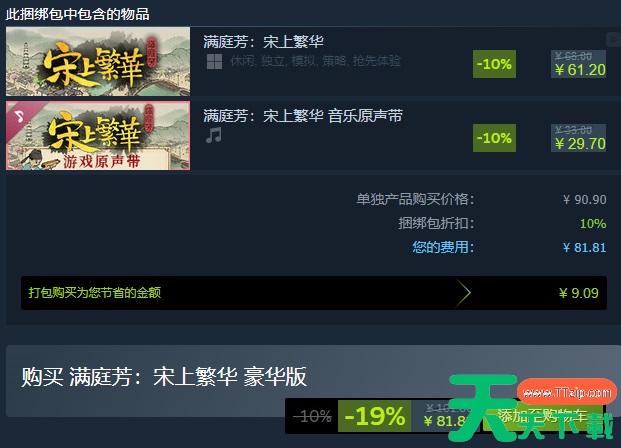Click the 满庭芳:宋上繁华 音乐原声带 title link
The width and height of the screenshot is (621, 448).
pyautogui.click(x=303, y=116)
